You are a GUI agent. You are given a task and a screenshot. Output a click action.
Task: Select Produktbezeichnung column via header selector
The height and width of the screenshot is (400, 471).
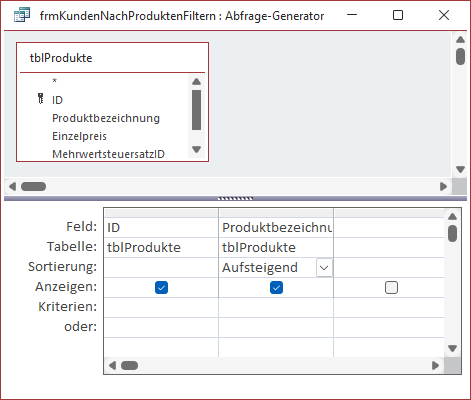(276, 213)
